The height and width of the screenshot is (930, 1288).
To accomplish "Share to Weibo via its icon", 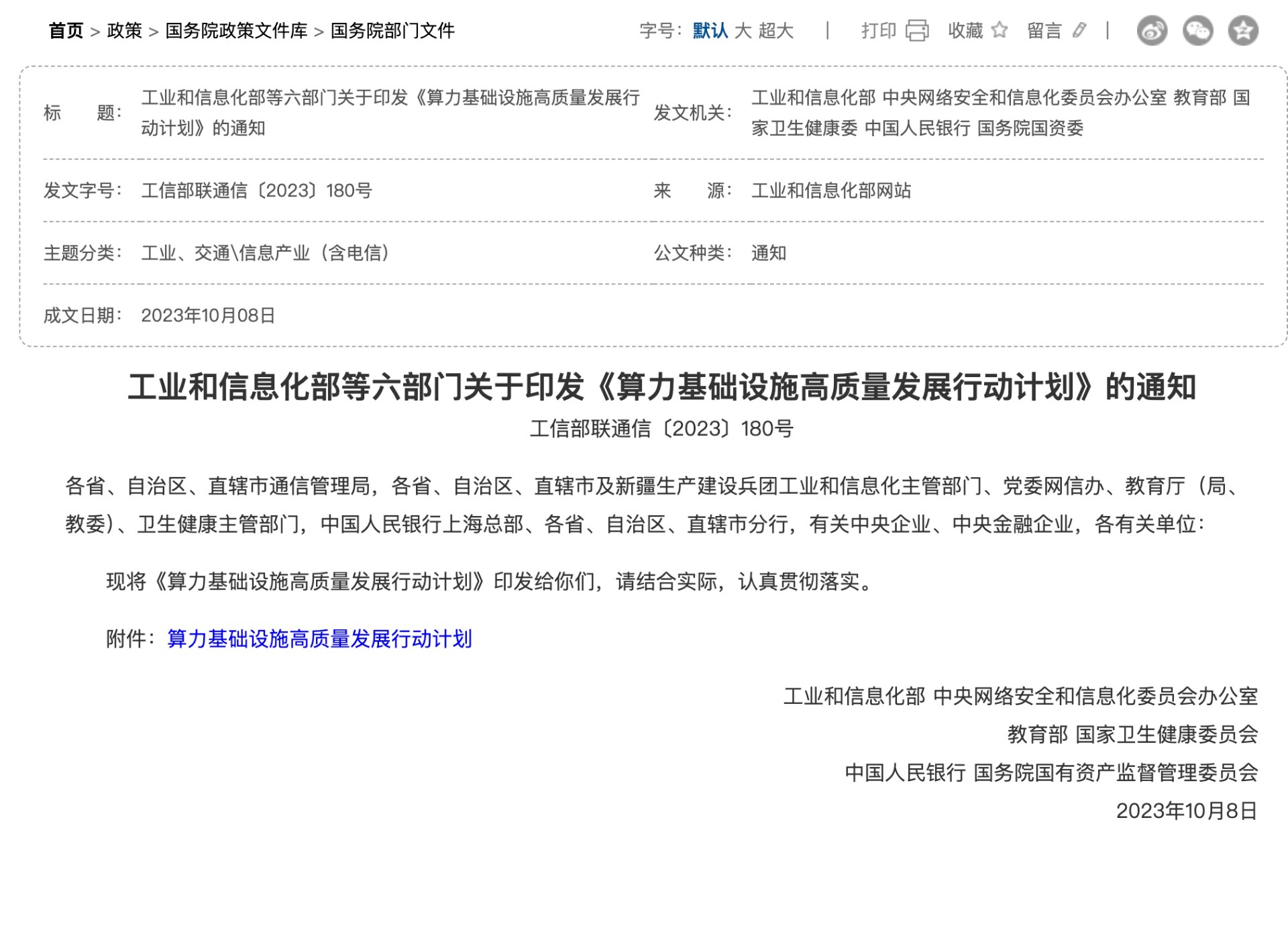I will [1152, 31].
